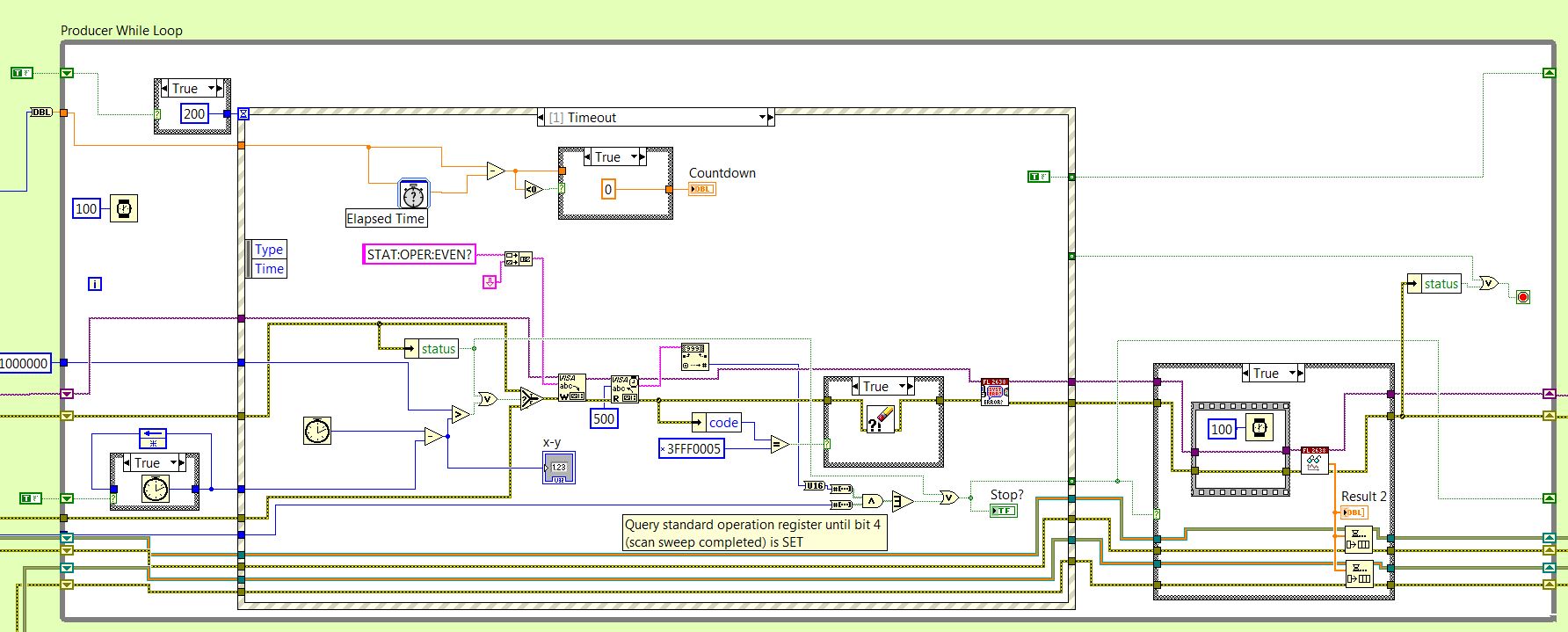Toggle the bottom-left boolean TF constant

pos(31,498)
